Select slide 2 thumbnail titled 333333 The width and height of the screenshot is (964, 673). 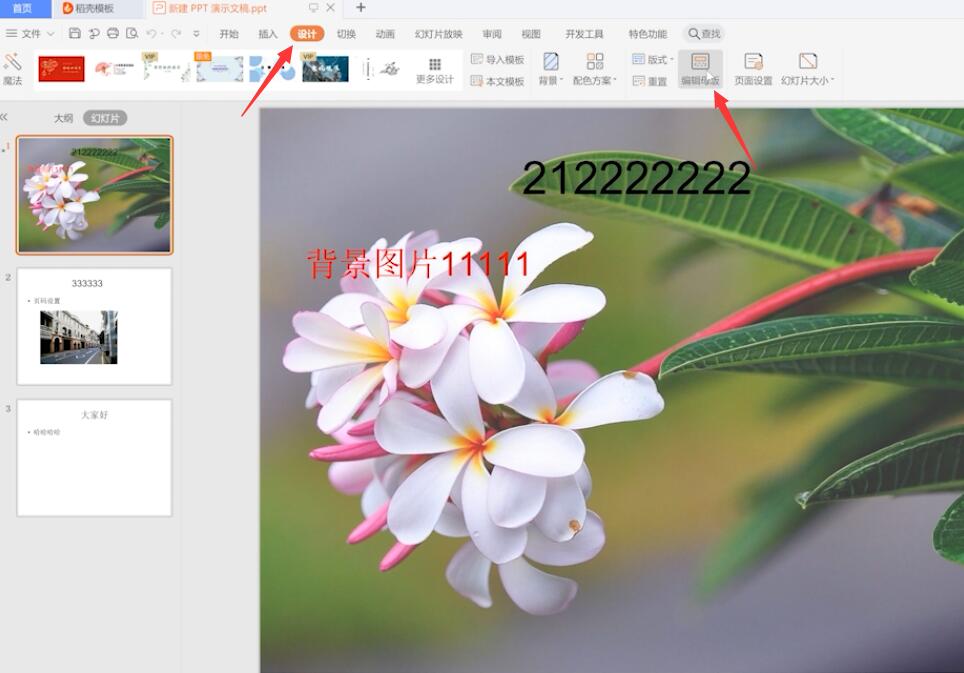point(95,326)
